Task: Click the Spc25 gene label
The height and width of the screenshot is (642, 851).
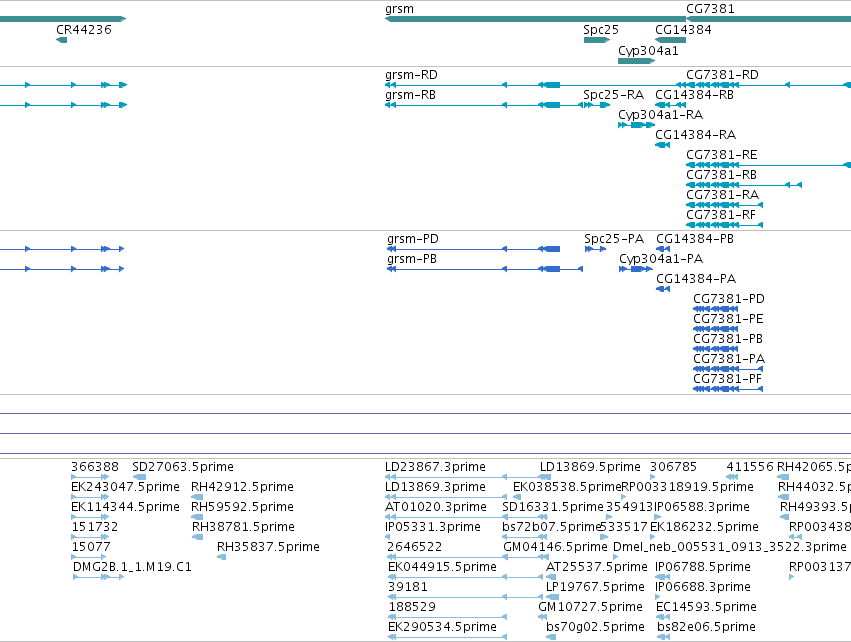Action: tap(601, 30)
